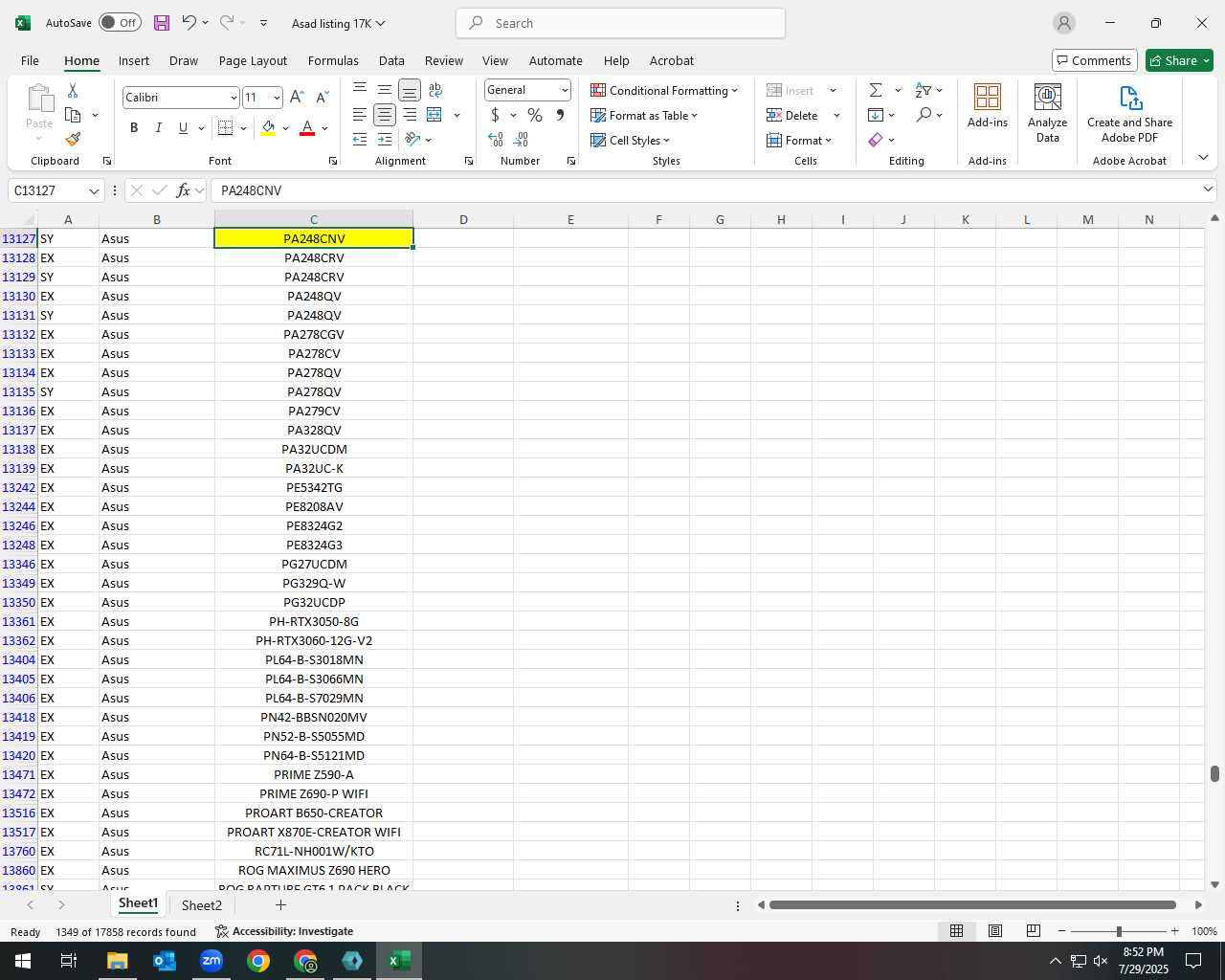Open the Add-ins gallery
This screenshot has height=980, width=1225.
(x=988, y=105)
